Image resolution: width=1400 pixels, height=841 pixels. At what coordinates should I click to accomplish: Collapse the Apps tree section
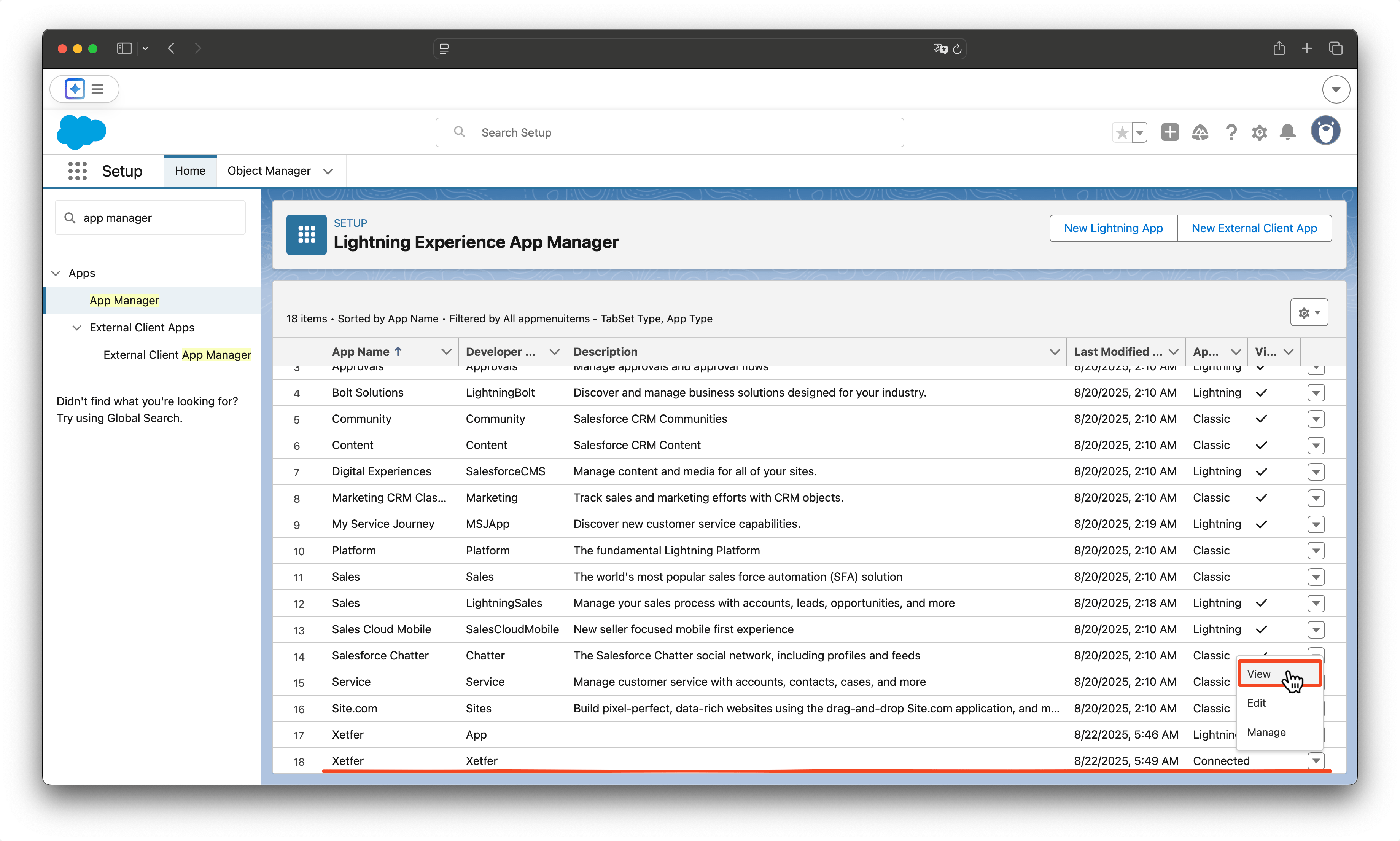56,273
